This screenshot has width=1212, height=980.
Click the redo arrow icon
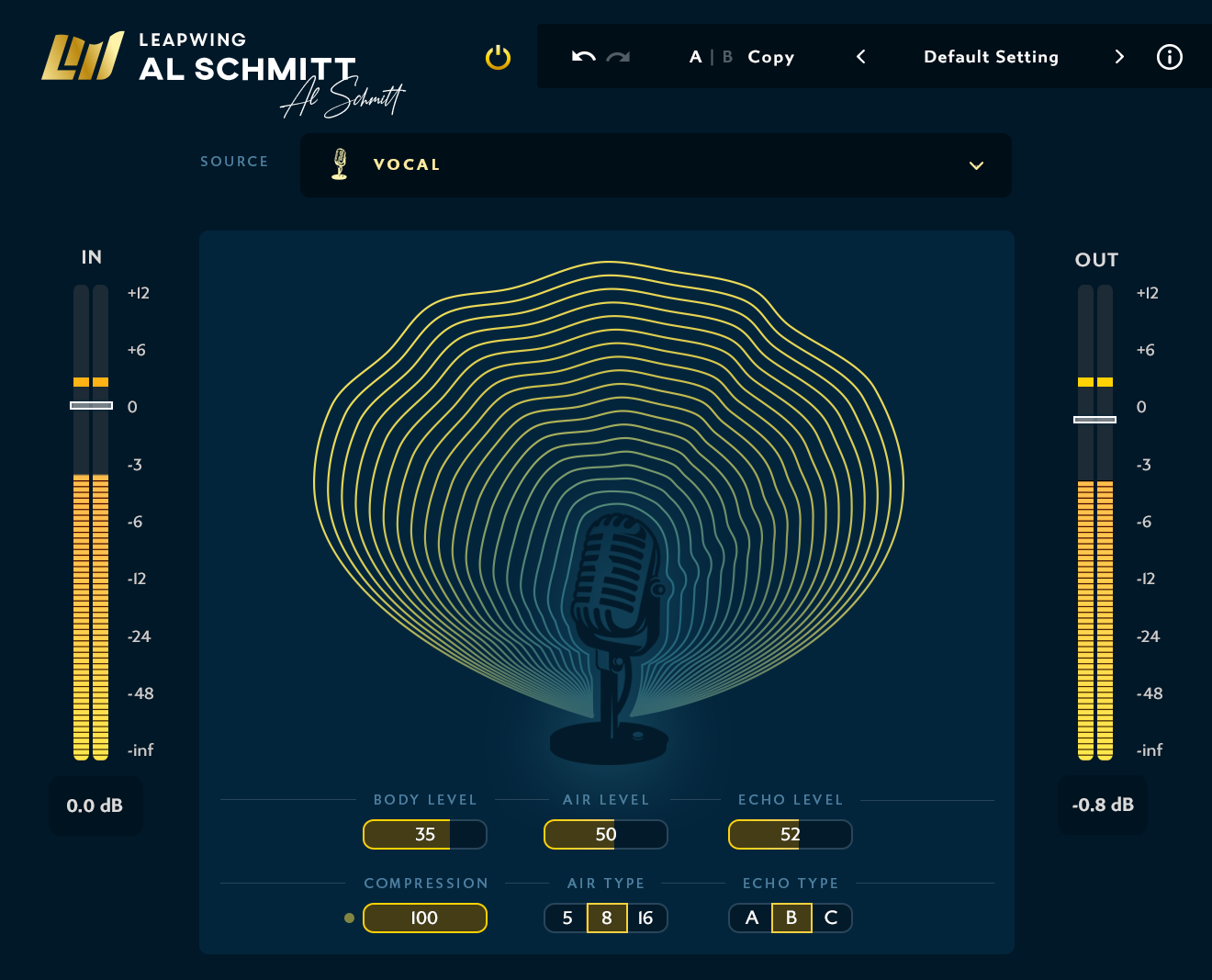coord(616,57)
